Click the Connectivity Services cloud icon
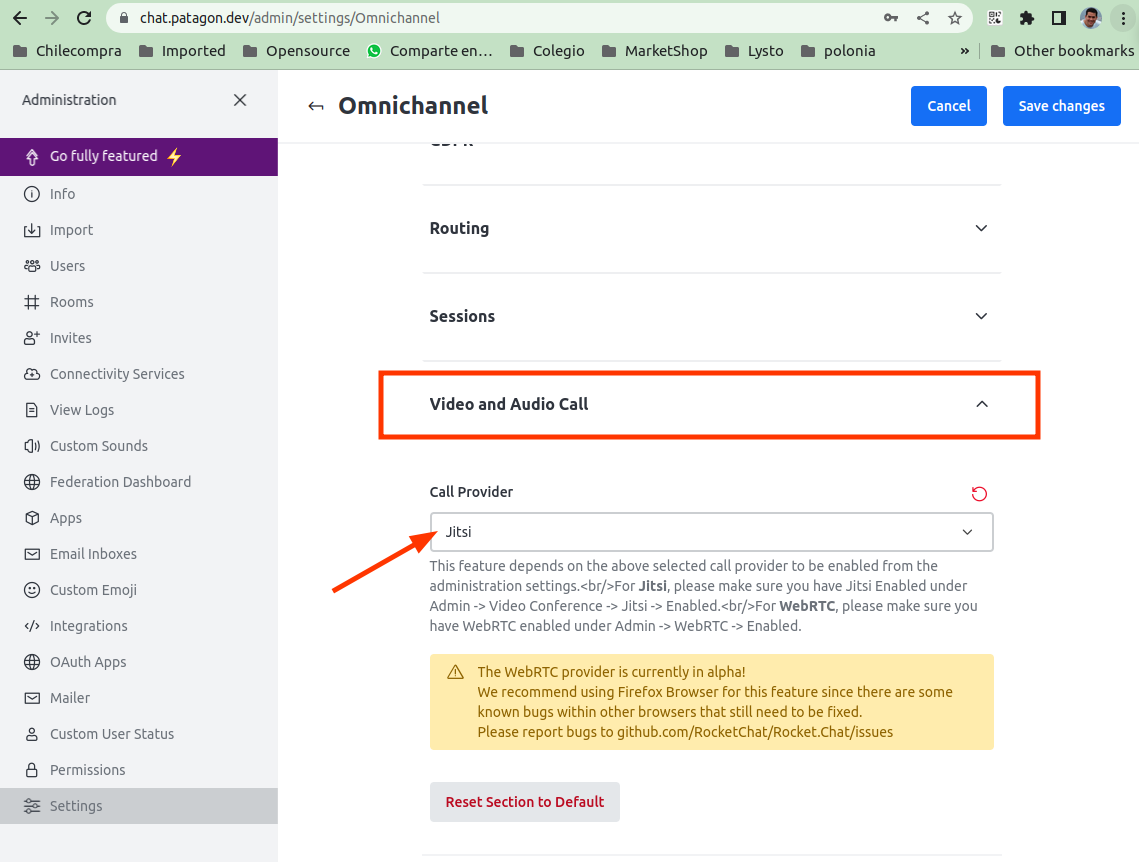The height and width of the screenshot is (862, 1139). 32,374
